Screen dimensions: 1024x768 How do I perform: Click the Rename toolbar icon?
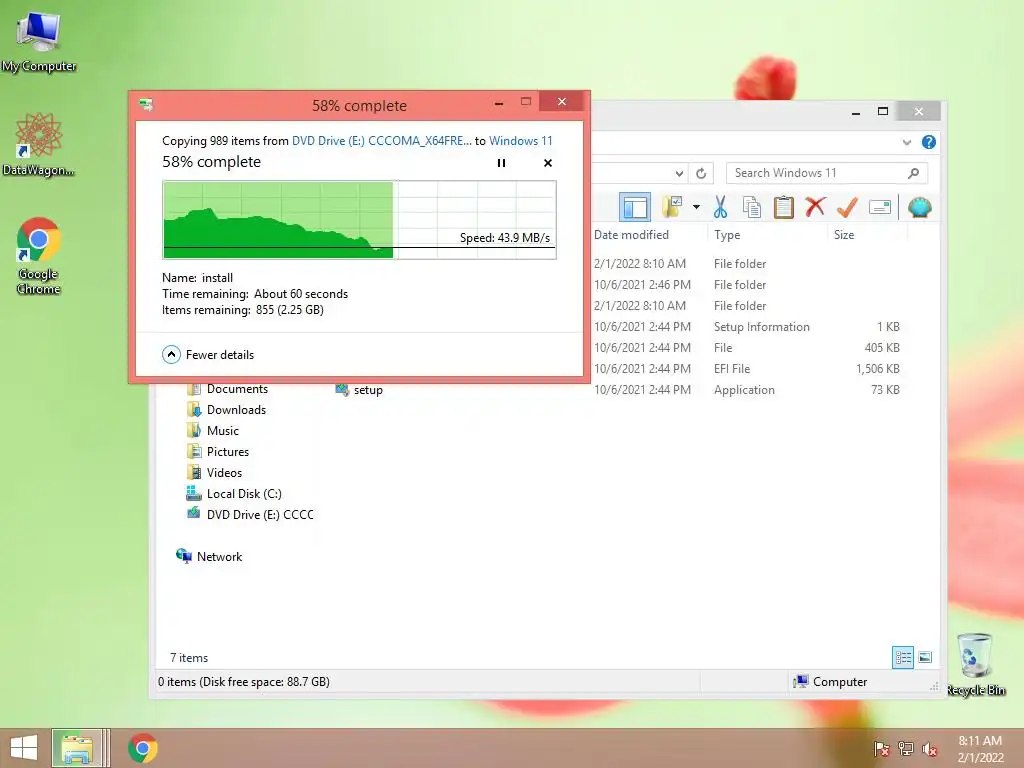click(x=880, y=207)
